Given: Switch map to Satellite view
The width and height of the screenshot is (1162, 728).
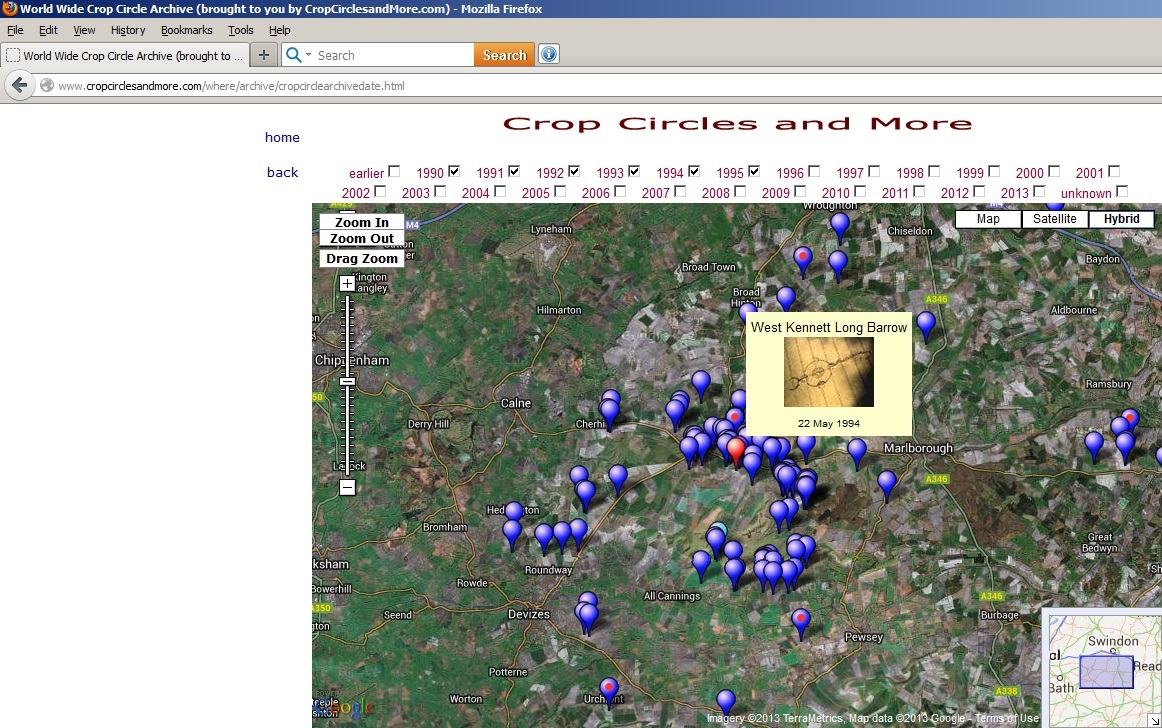Looking at the screenshot, I should tap(1054, 219).
